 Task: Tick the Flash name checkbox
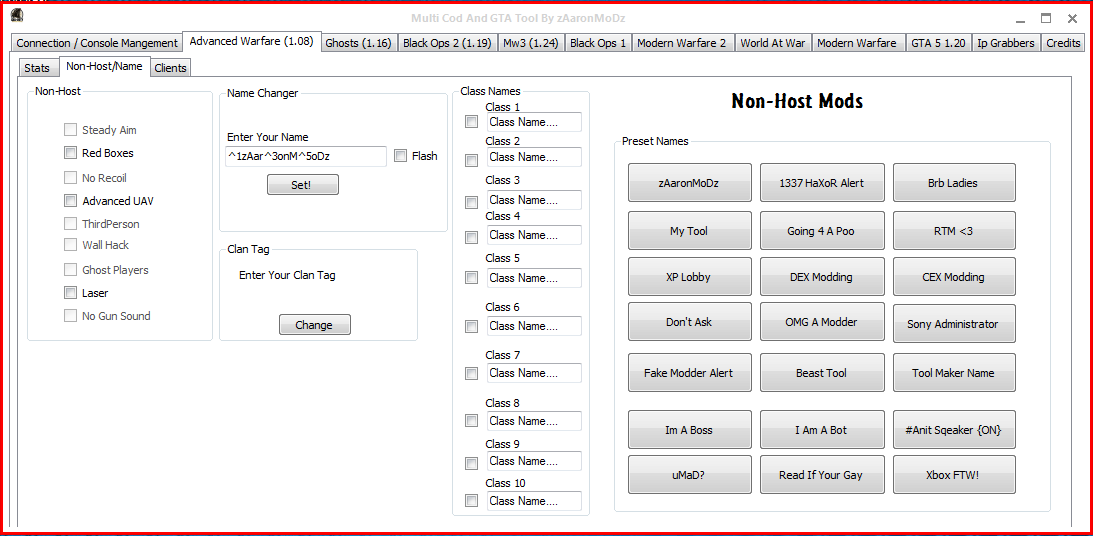click(x=400, y=156)
